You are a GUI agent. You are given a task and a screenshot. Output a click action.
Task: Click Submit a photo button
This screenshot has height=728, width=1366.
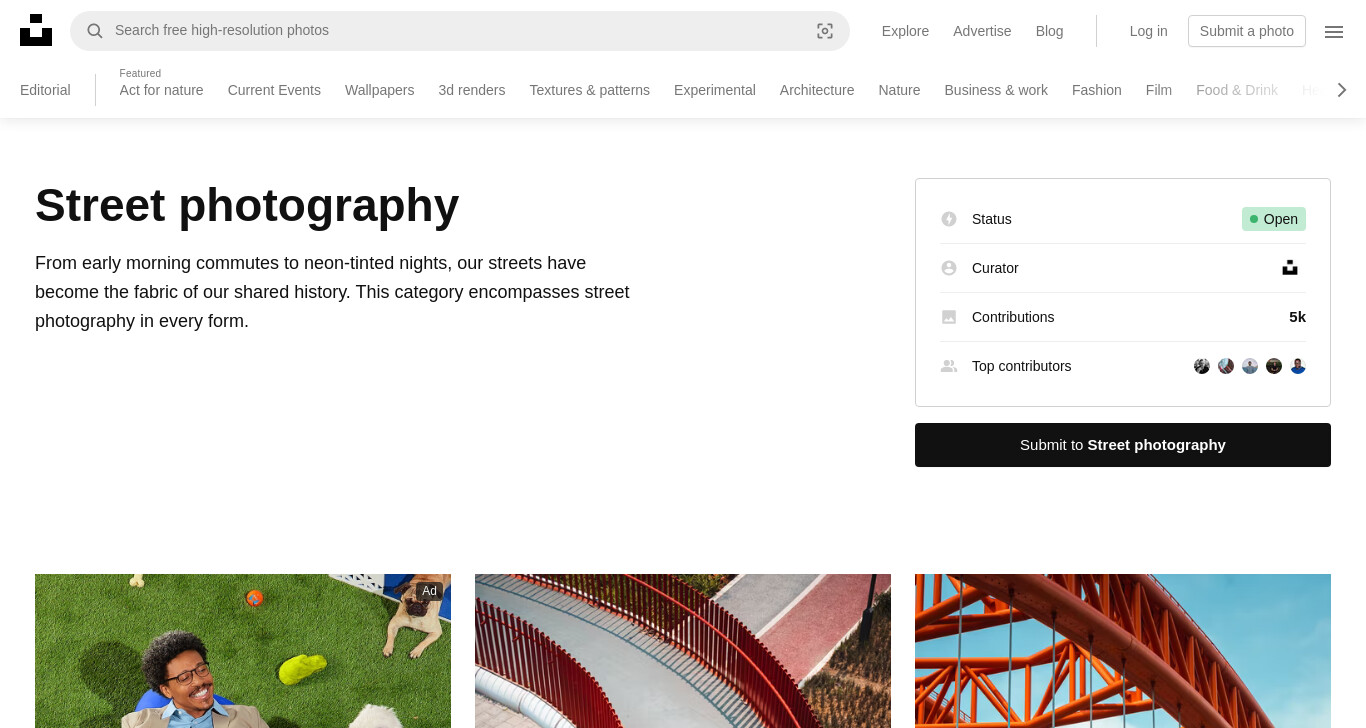tap(1247, 31)
